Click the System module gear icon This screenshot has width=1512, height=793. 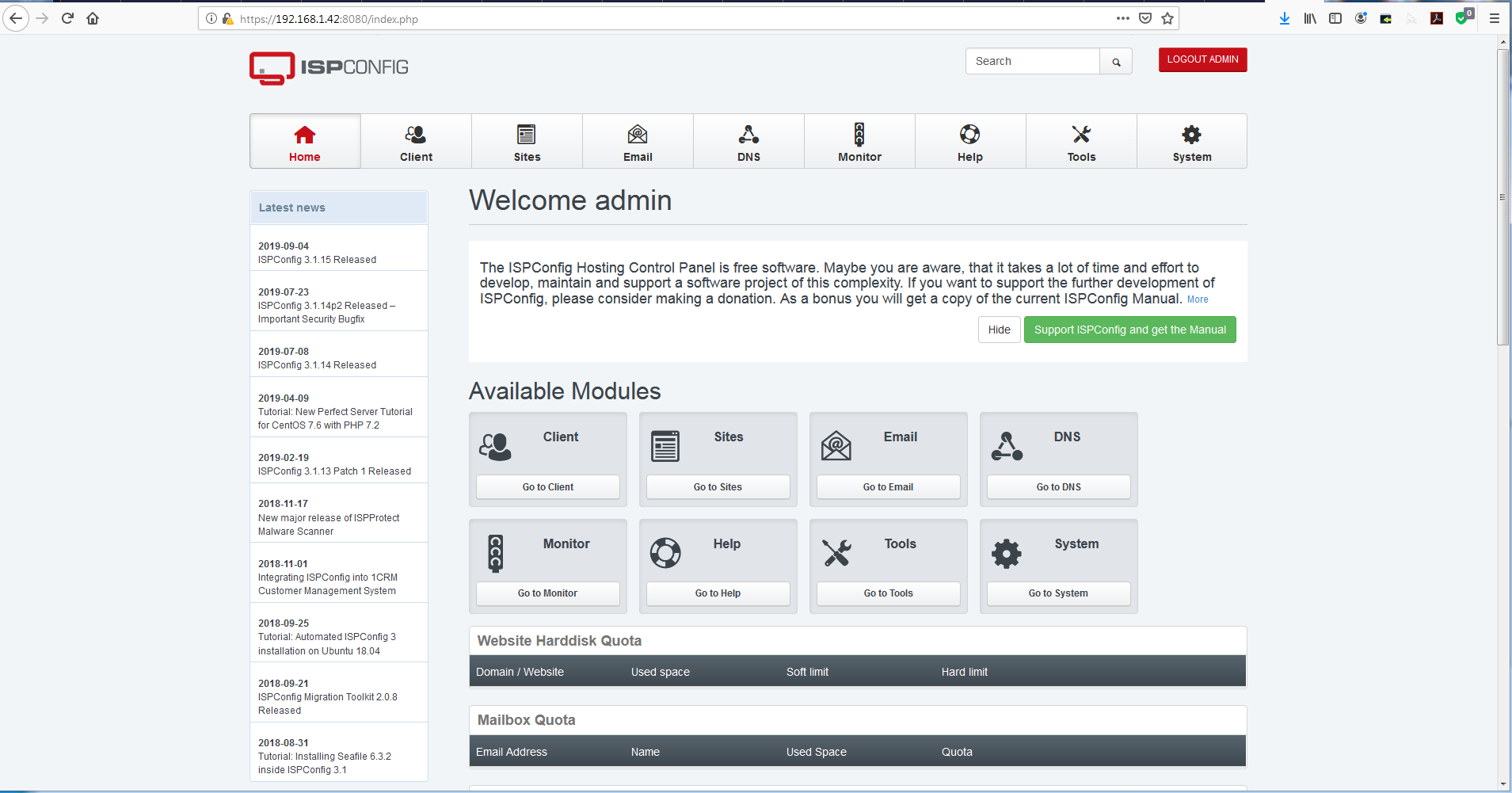(1007, 553)
